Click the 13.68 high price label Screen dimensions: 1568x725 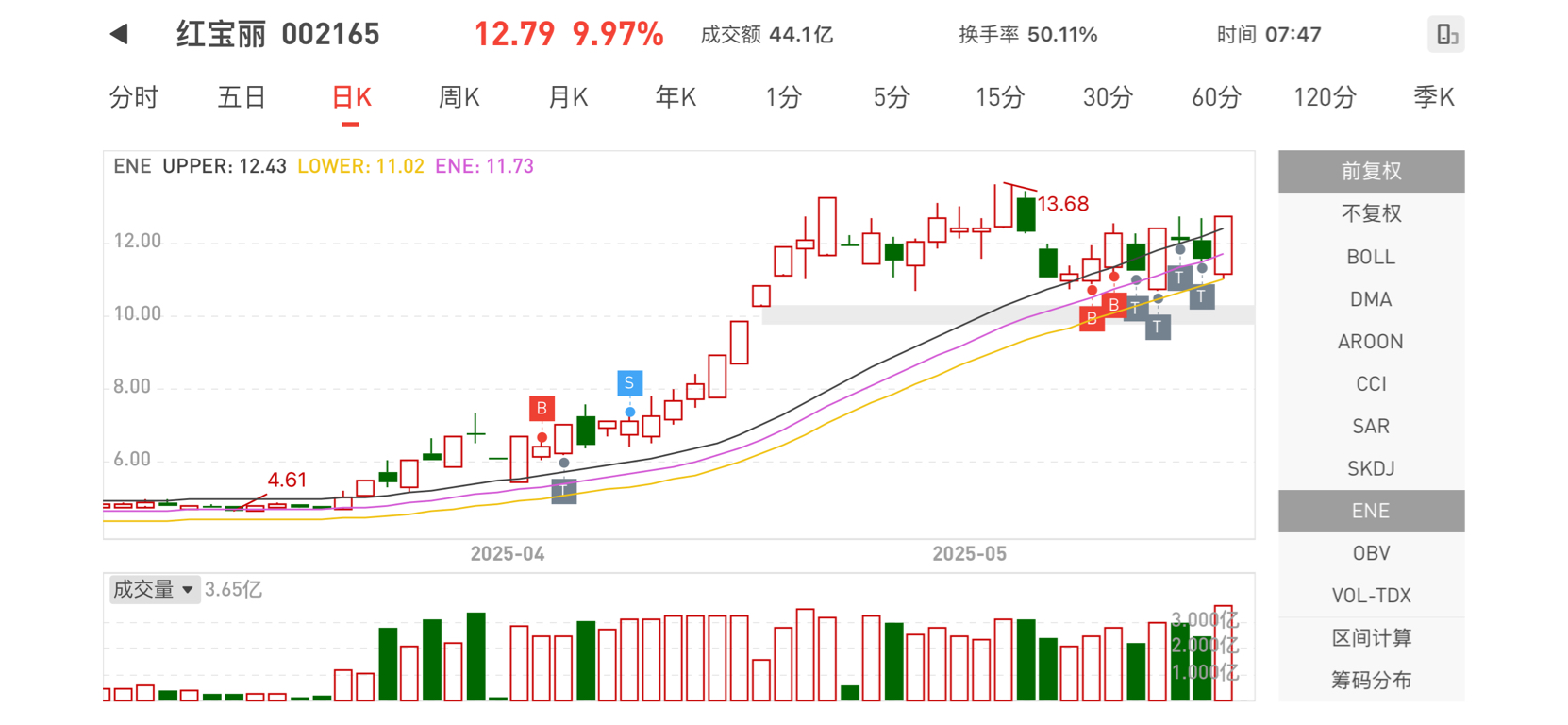coord(1063,204)
